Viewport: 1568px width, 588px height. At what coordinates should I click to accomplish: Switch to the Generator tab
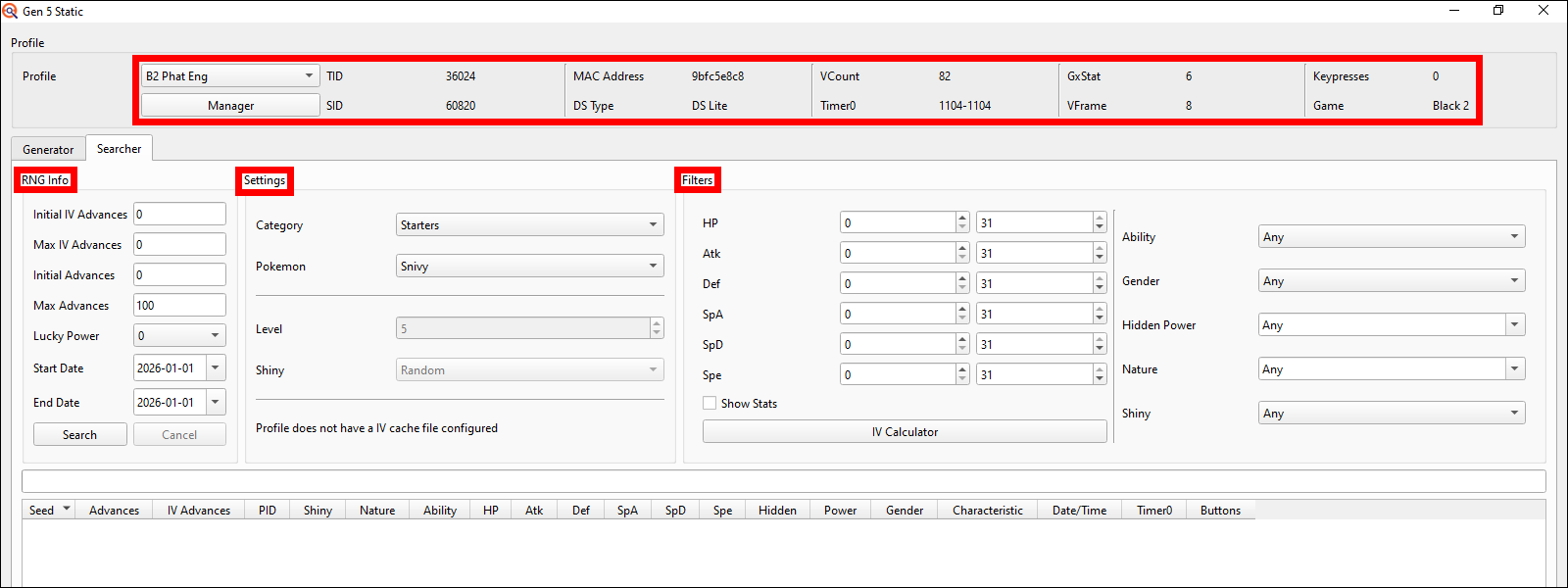click(48, 149)
